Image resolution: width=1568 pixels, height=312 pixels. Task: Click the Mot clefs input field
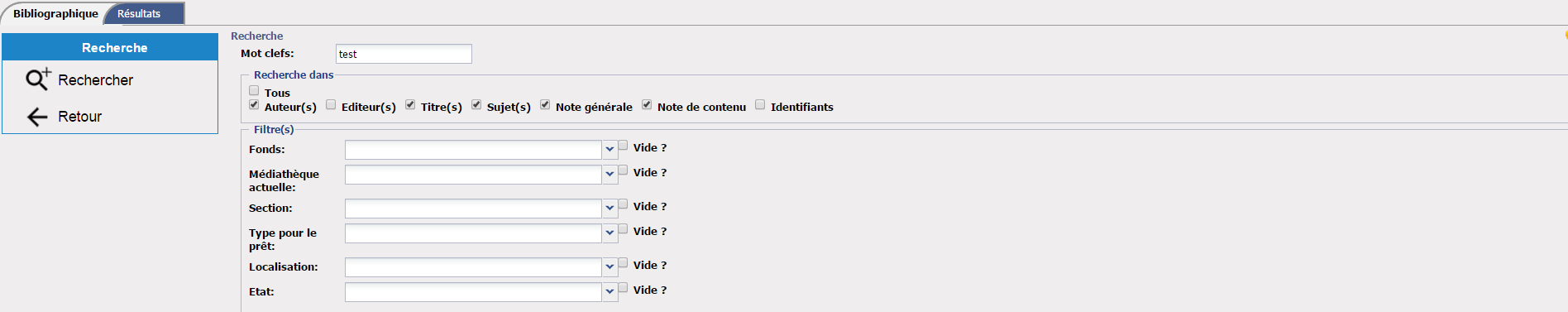[x=404, y=54]
